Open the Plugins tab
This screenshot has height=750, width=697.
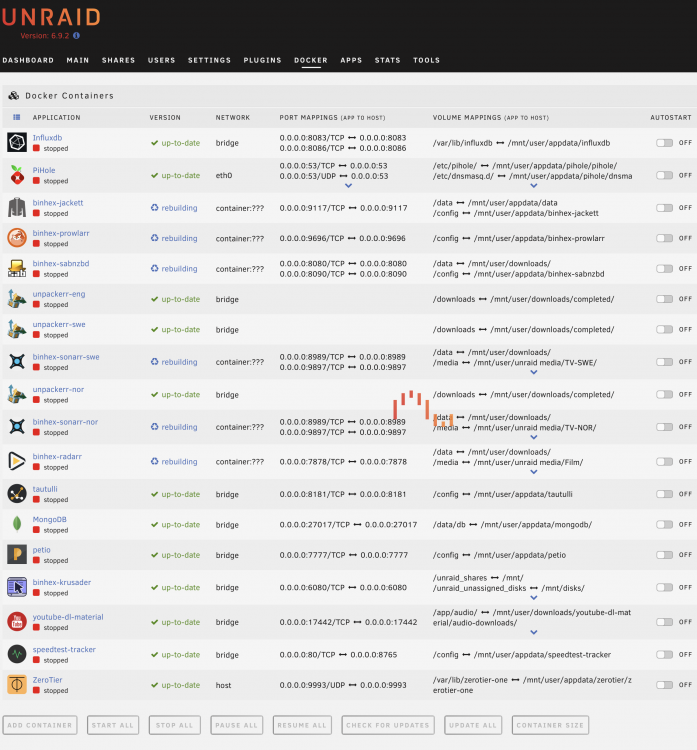(x=263, y=60)
